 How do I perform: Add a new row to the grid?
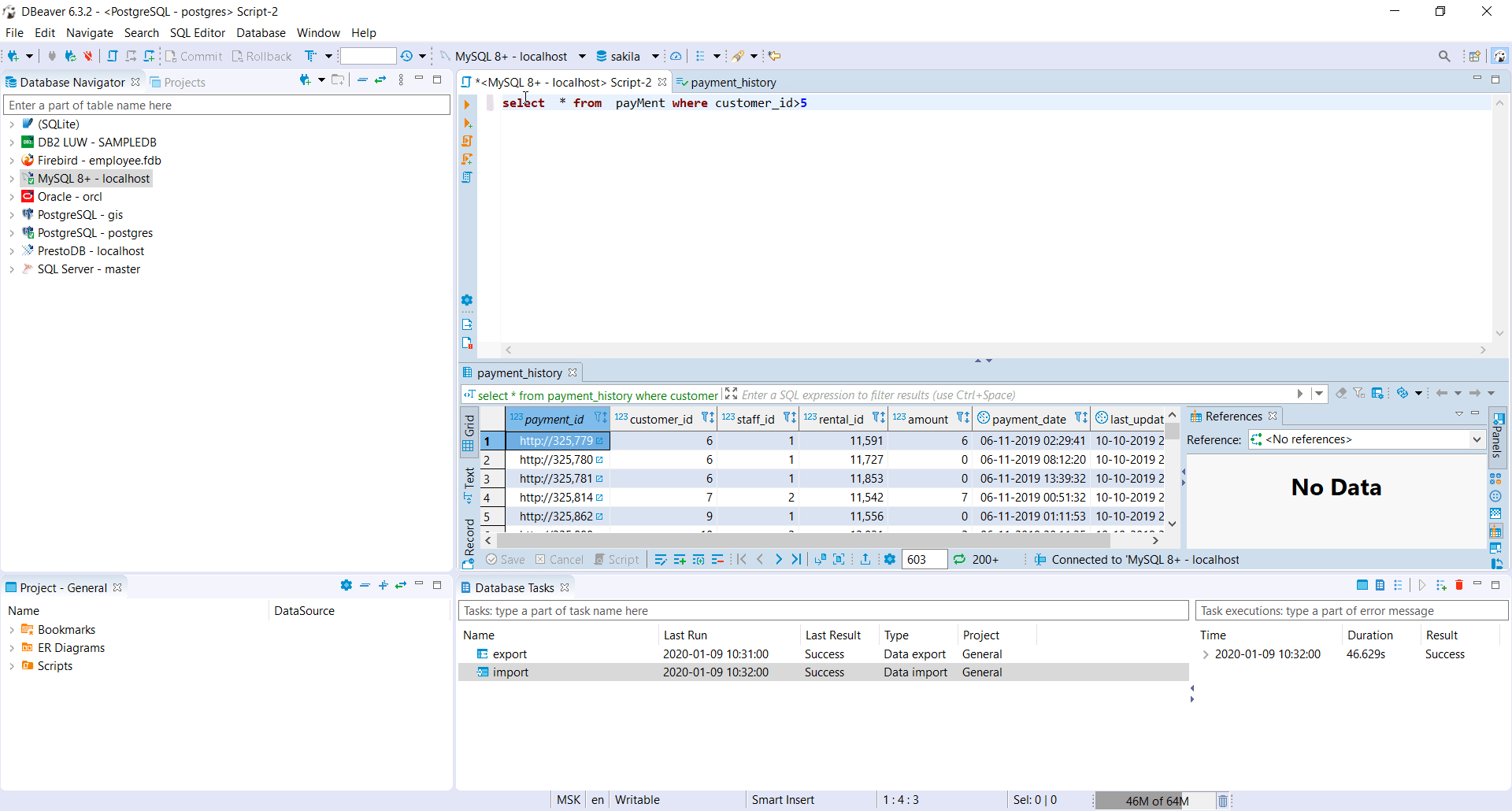pyautogui.click(x=680, y=559)
